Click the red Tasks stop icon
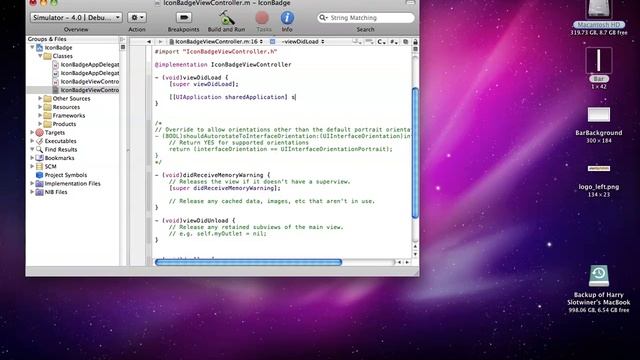 pyautogui.click(x=262, y=18)
